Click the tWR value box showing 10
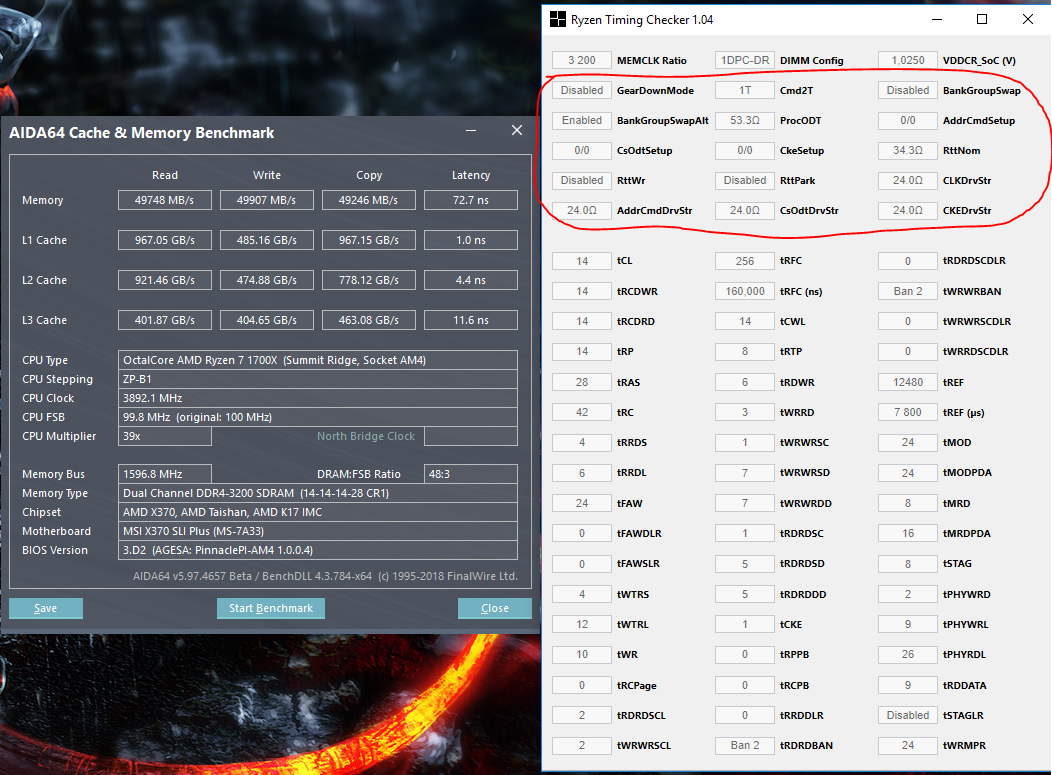The width and height of the screenshot is (1052, 775). pyautogui.click(x=582, y=655)
